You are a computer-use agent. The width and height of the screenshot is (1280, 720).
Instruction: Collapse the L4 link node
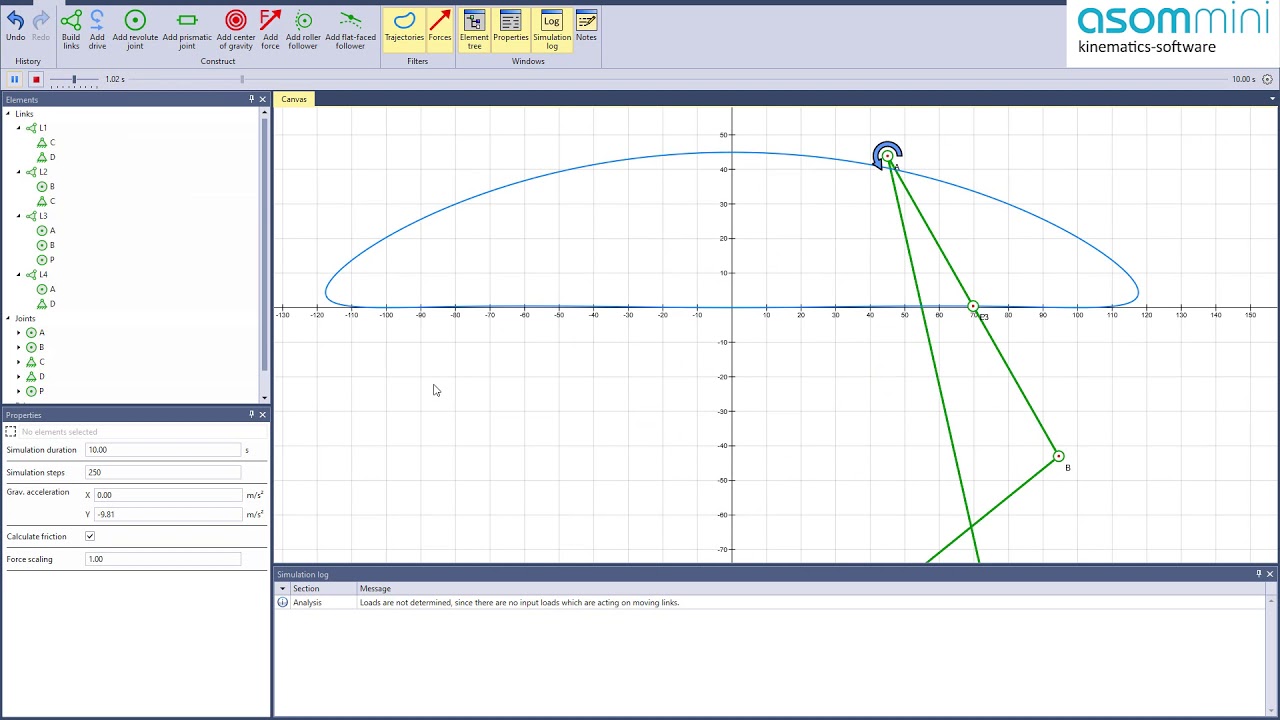tap(18, 274)
